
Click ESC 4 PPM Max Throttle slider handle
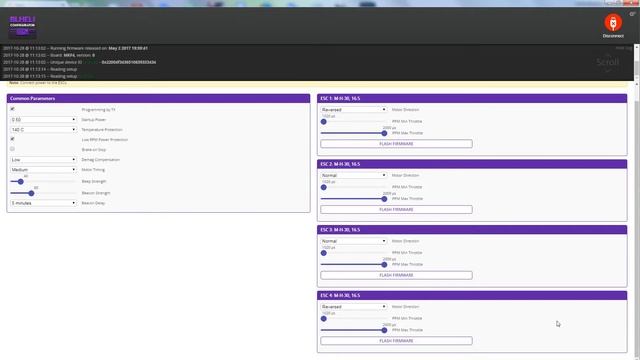coord(384,330)
